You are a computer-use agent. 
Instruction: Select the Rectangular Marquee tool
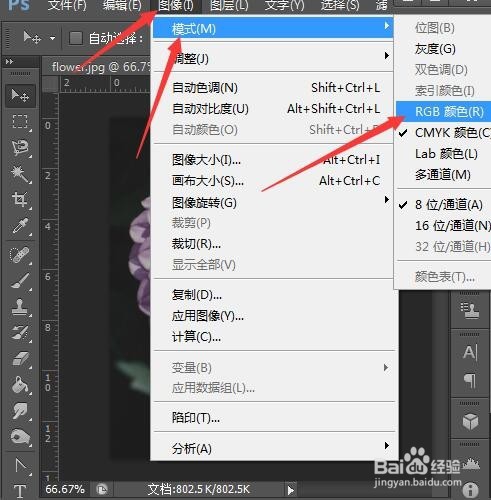coord(20,122)
